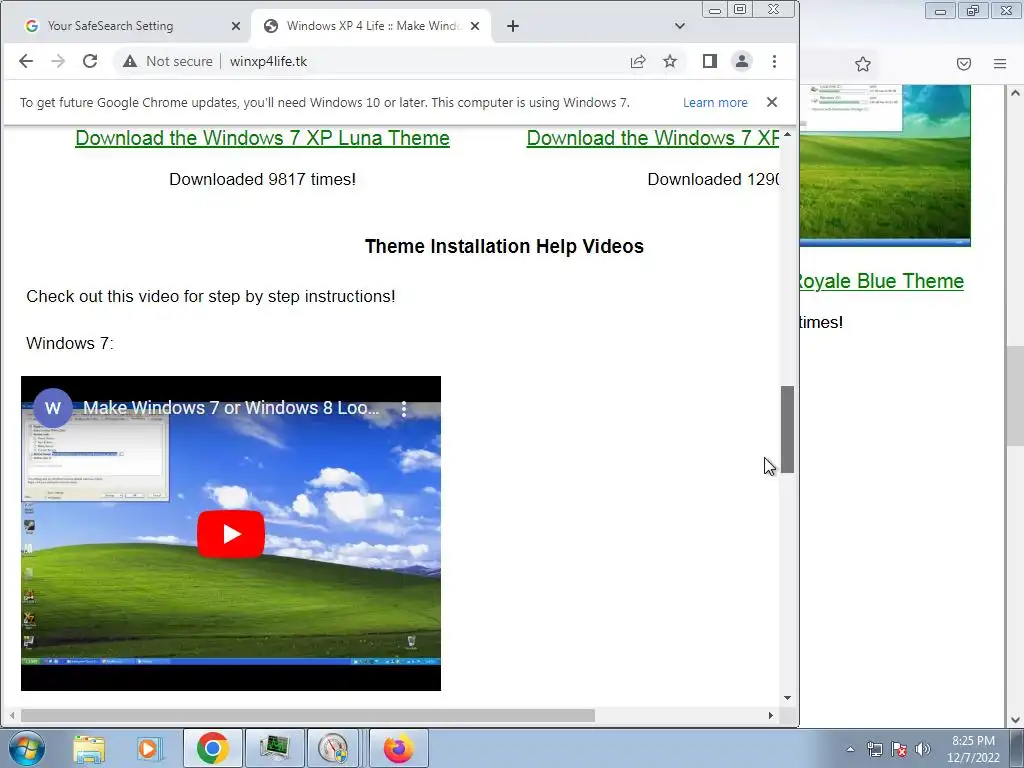Click the page's vertical scrollbar thumb
1024x768 pixels.
pyautogui.click(x=788, y=429)
